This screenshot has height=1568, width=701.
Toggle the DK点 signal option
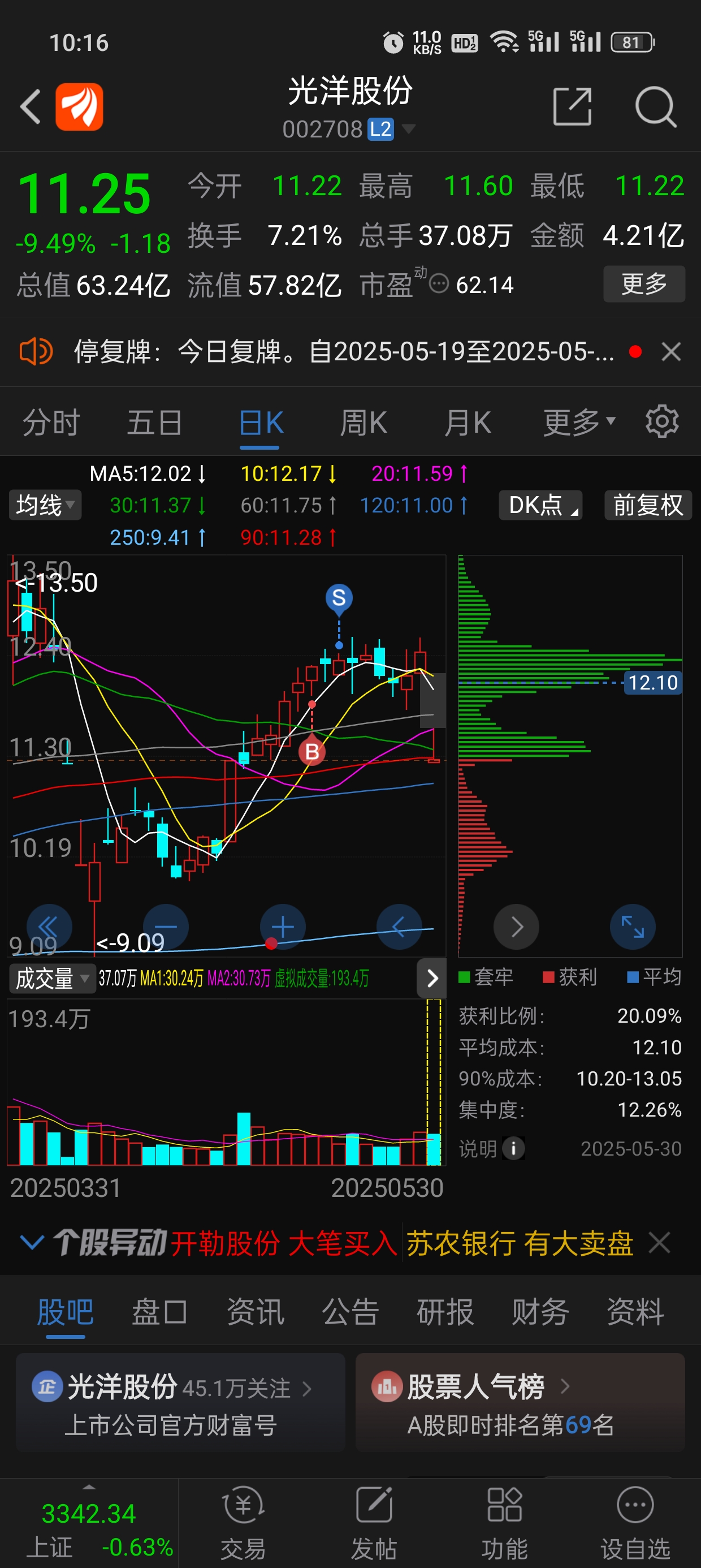click(x=540, y=505)
